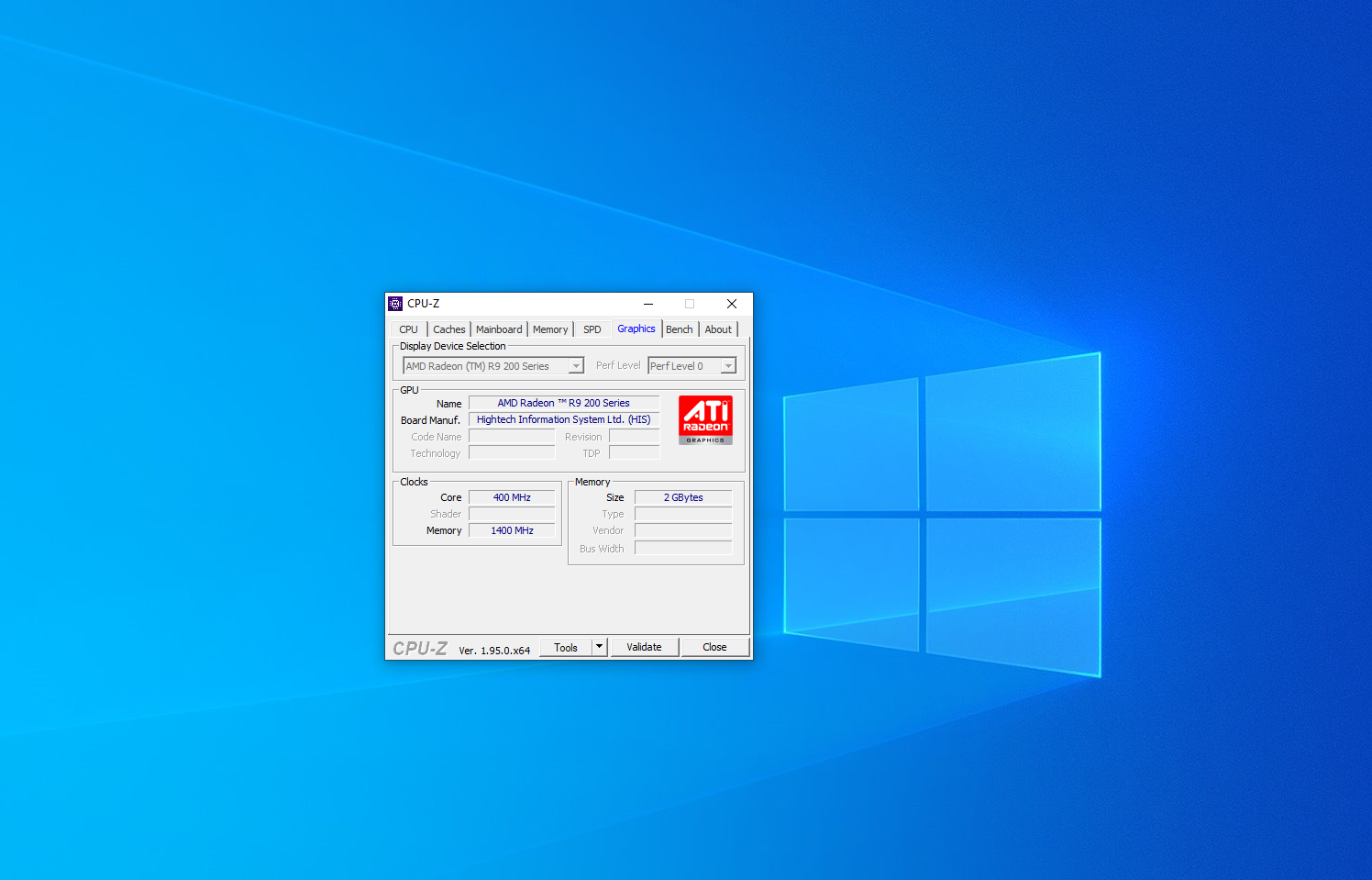
Task: Click the empty memory Vendor field
Action: pos(683,530)
